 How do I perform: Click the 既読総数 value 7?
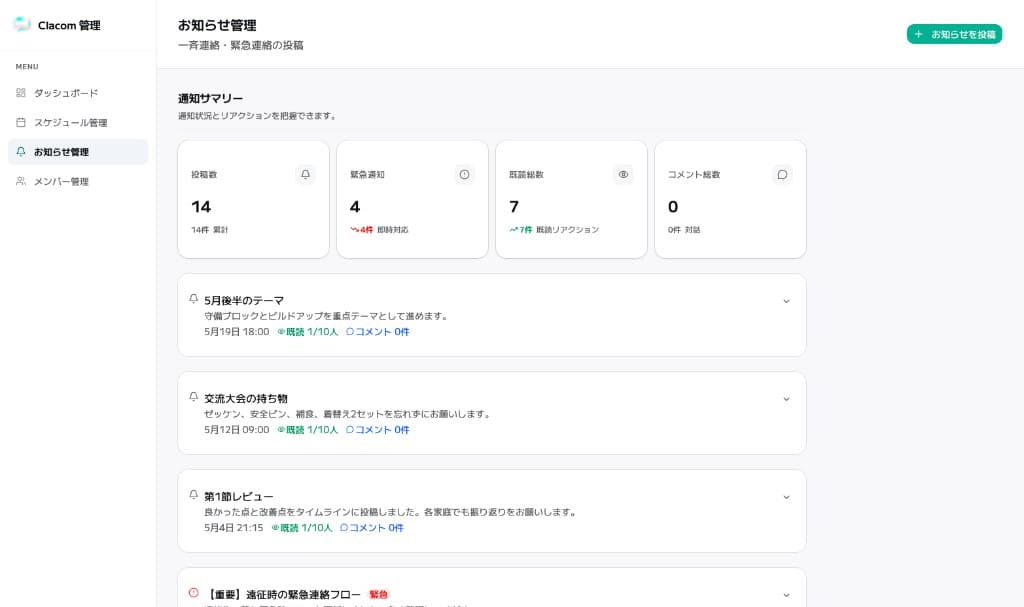514,206
